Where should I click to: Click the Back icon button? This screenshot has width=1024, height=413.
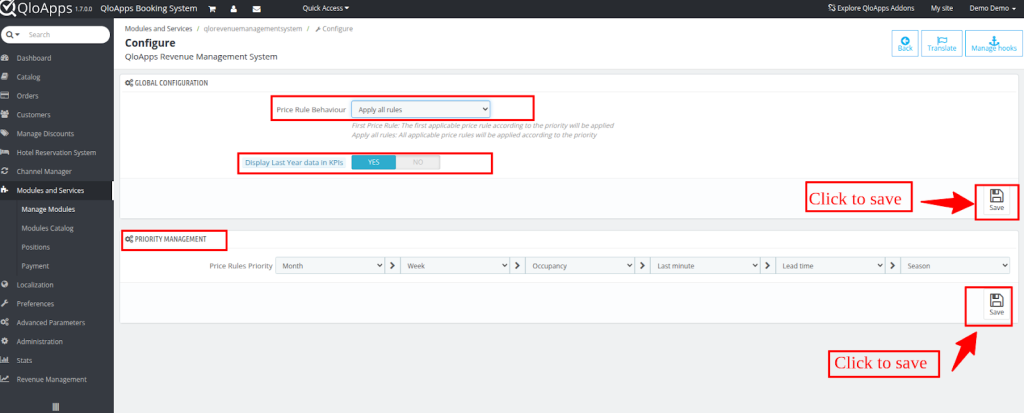point(905,43)
